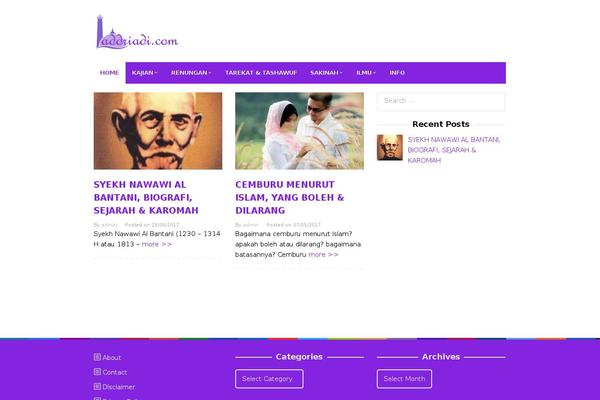
Task: Click the icon beside Contact
Action: coord(97,372)
